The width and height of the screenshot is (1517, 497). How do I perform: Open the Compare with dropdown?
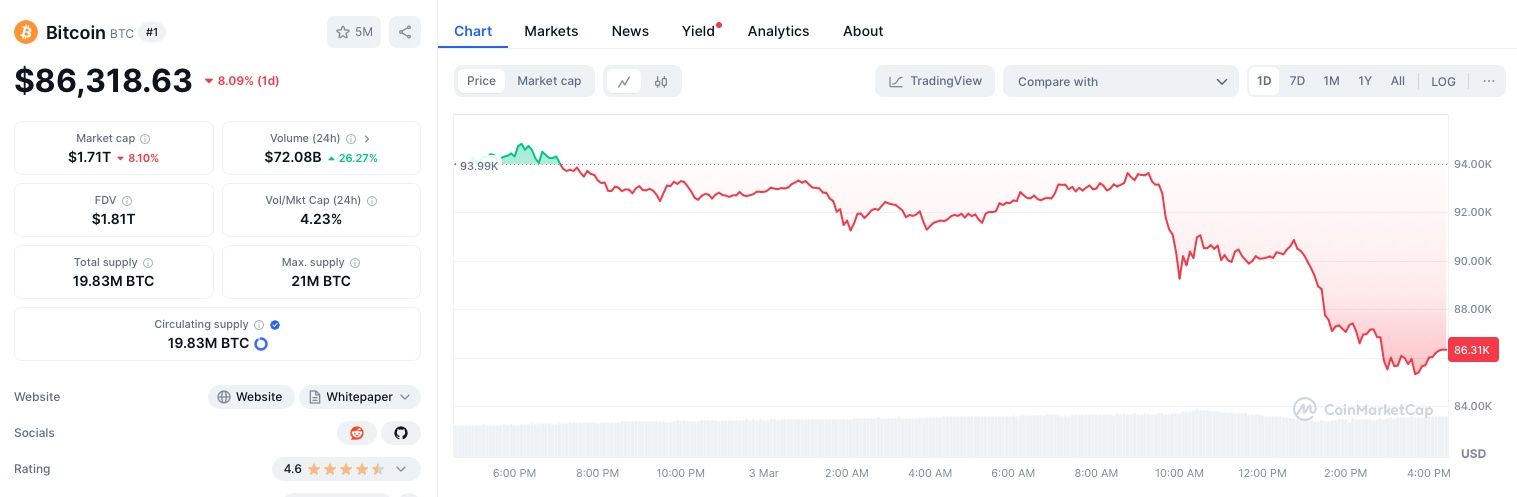(x=1121, y=81)
